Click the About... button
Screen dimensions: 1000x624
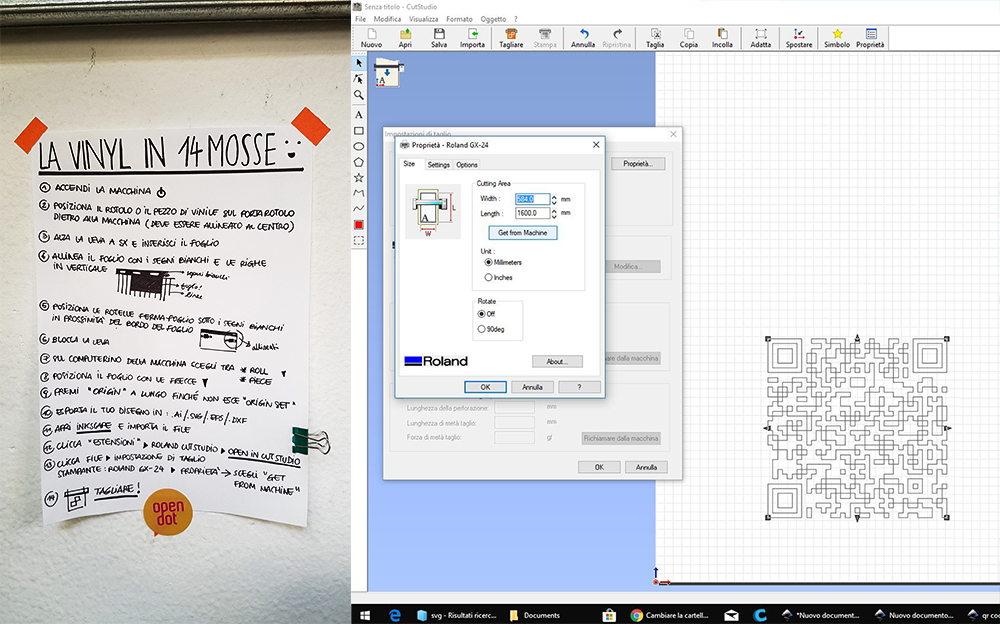pyautogui.click(x=557, y=362)
